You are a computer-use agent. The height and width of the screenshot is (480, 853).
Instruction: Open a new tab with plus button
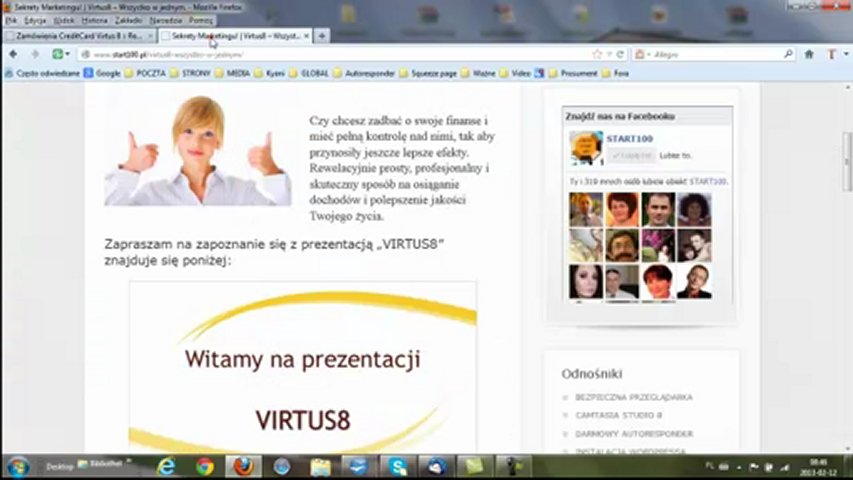[x=322, y=36]
